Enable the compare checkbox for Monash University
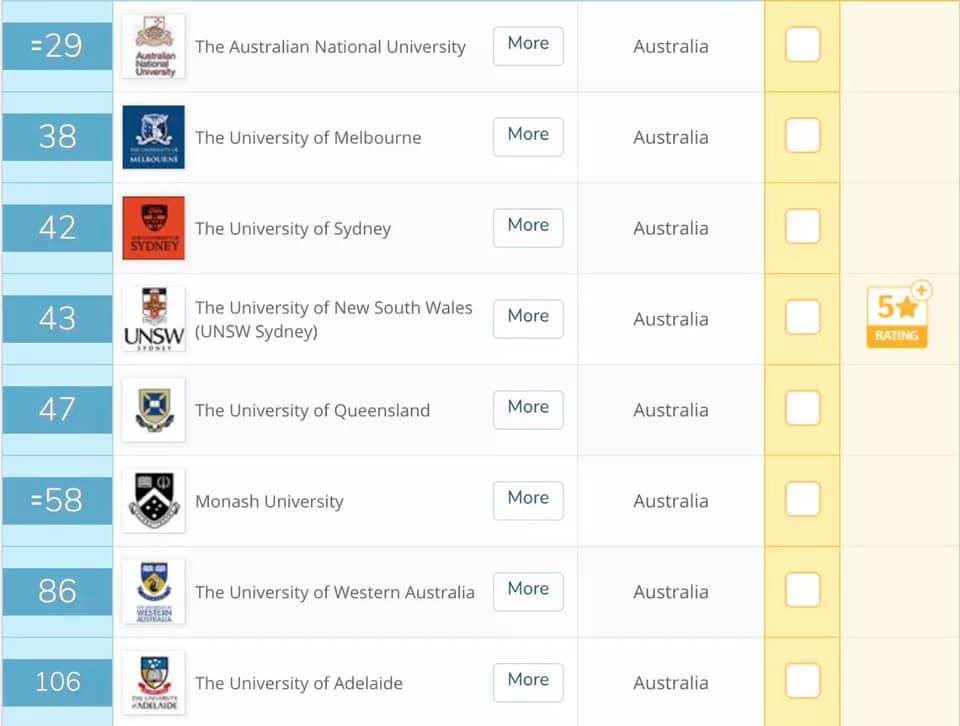 (x=803, y=500)
